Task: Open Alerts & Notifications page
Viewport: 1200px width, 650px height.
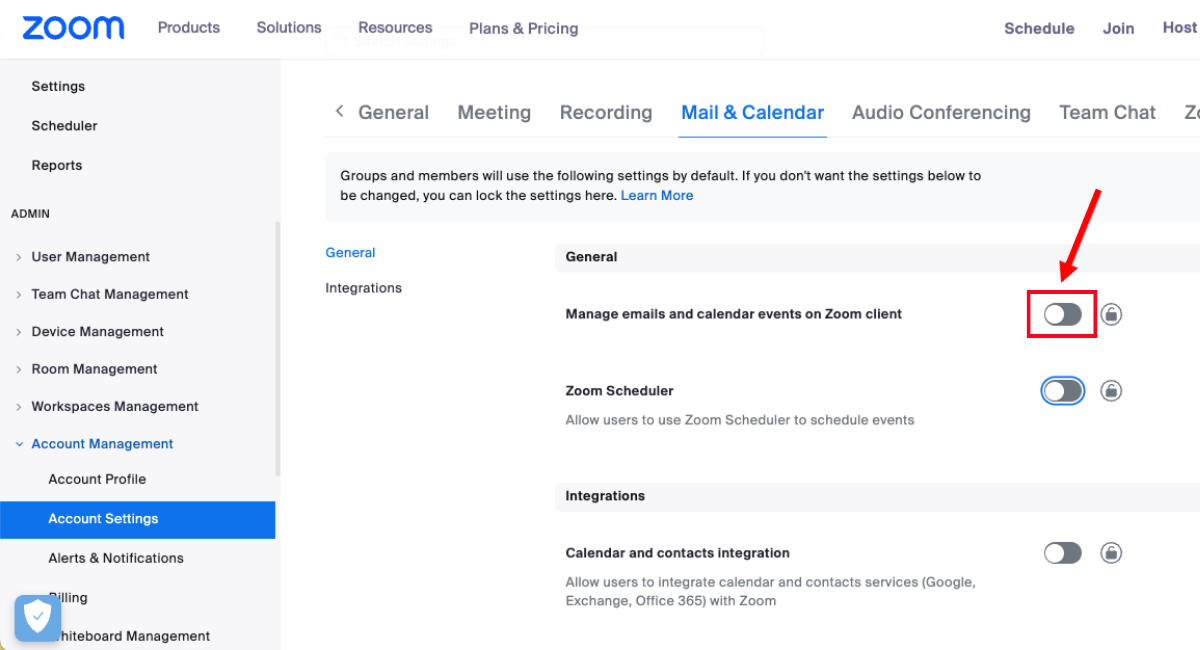Action: pos(116,558)
